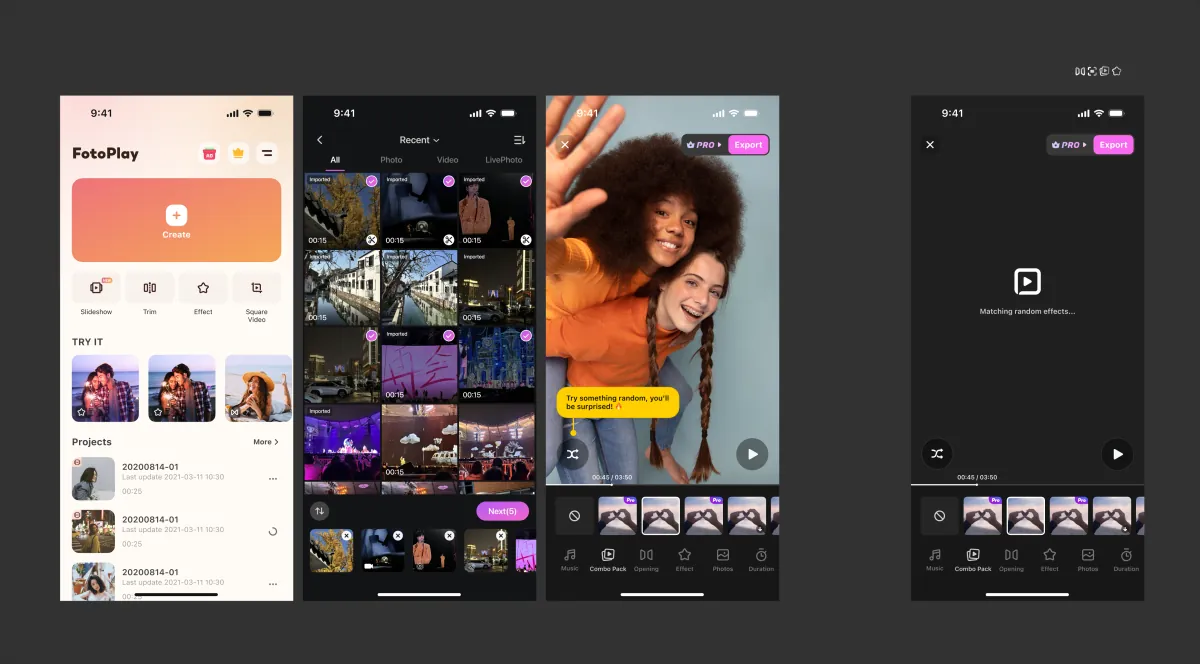Screen dimensions: 1200x664
Task: Tap the Create plus button
Action: [x=176, y=215]
